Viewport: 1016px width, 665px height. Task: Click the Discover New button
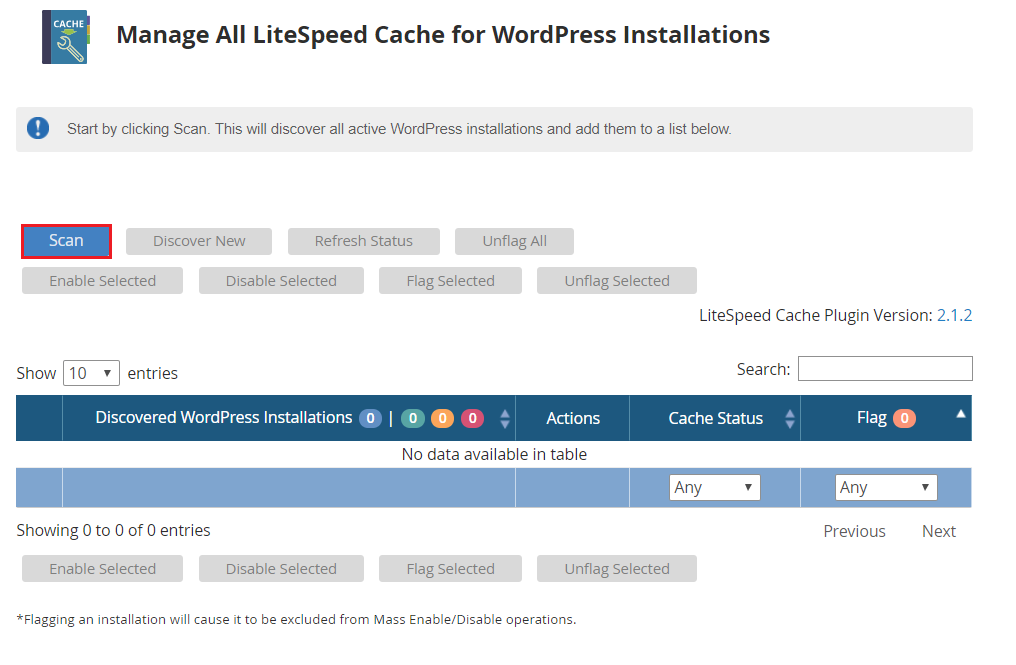click(x=199, y=241)
